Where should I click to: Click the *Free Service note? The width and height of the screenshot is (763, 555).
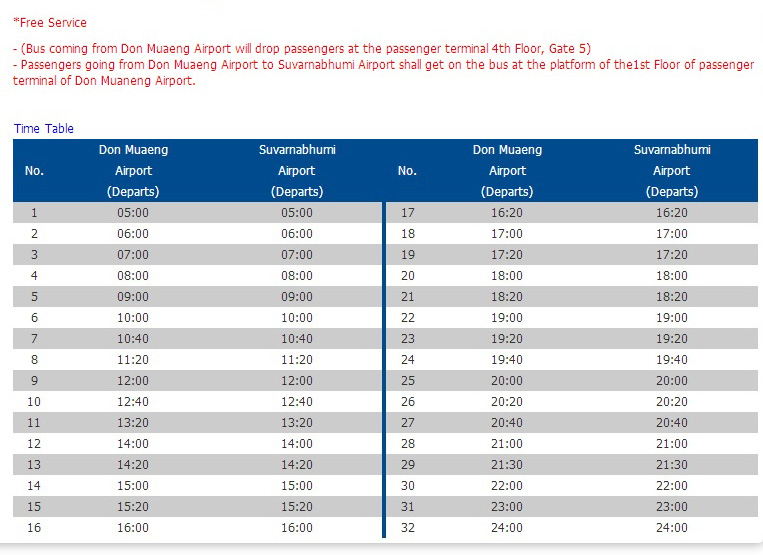click(50, 23)
